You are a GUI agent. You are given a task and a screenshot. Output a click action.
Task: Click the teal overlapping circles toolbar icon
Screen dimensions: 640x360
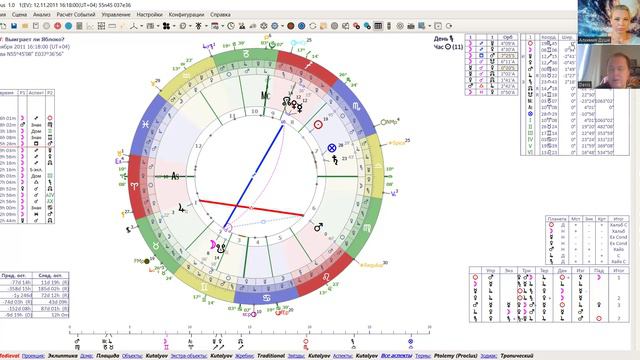(x=367, y=26)
